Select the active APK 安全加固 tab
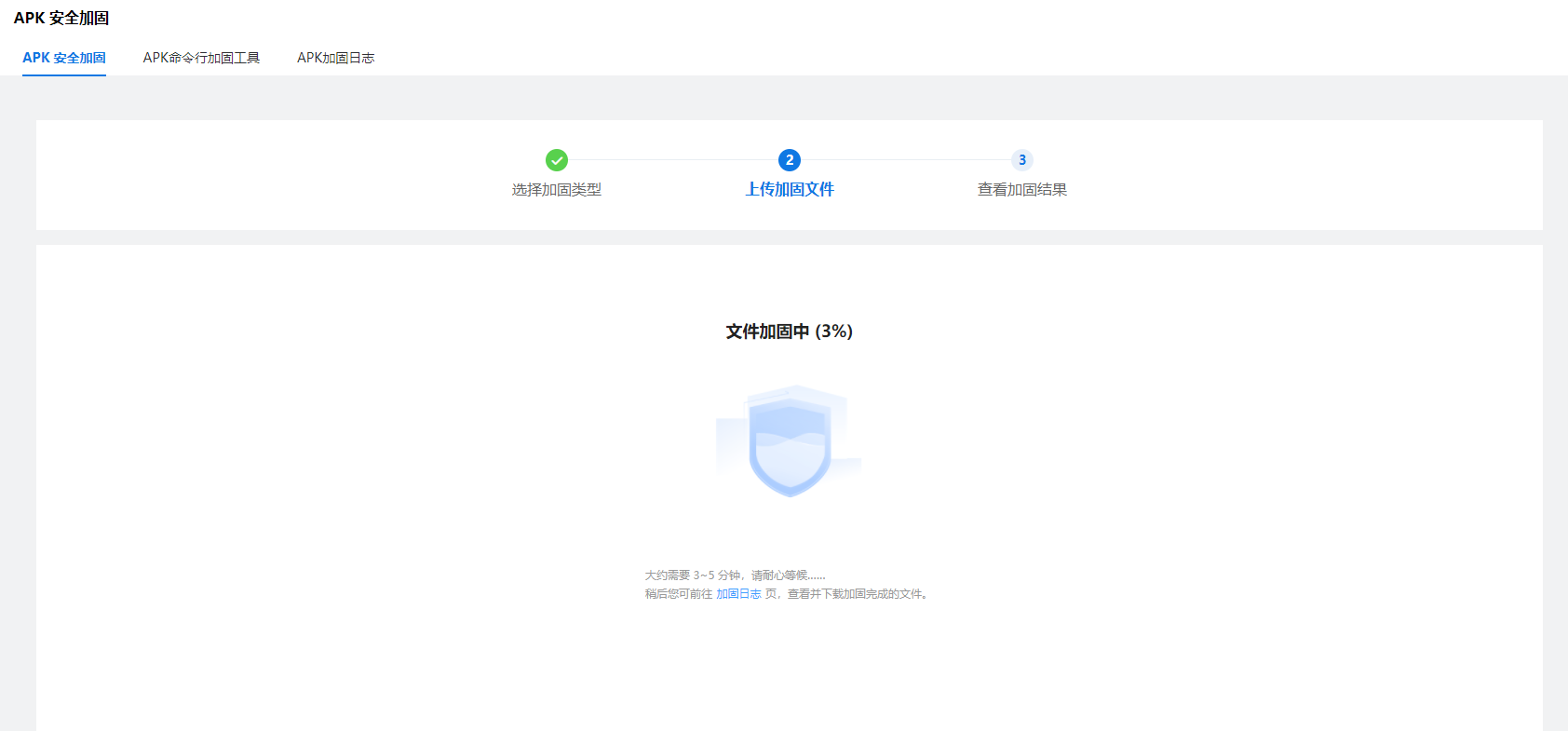 pos(64,58)
